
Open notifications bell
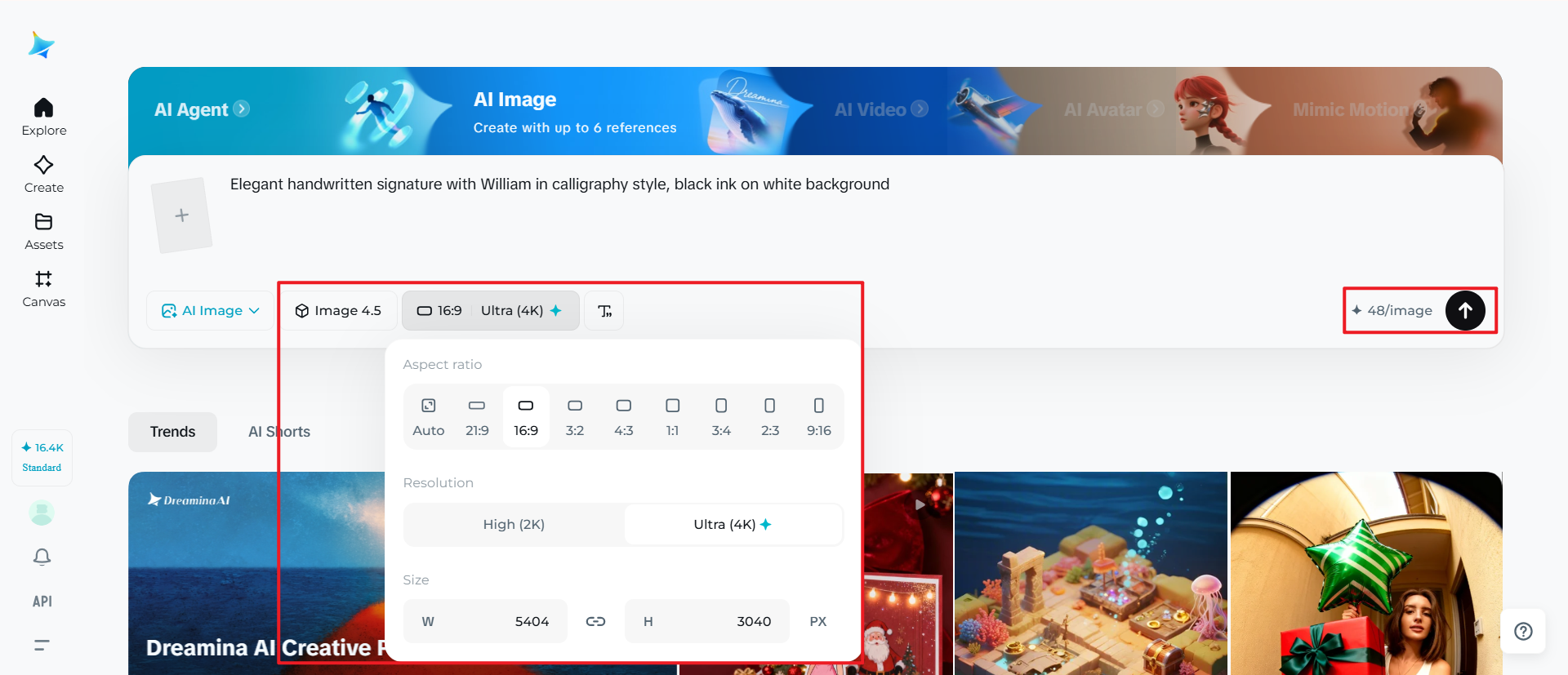42,557
